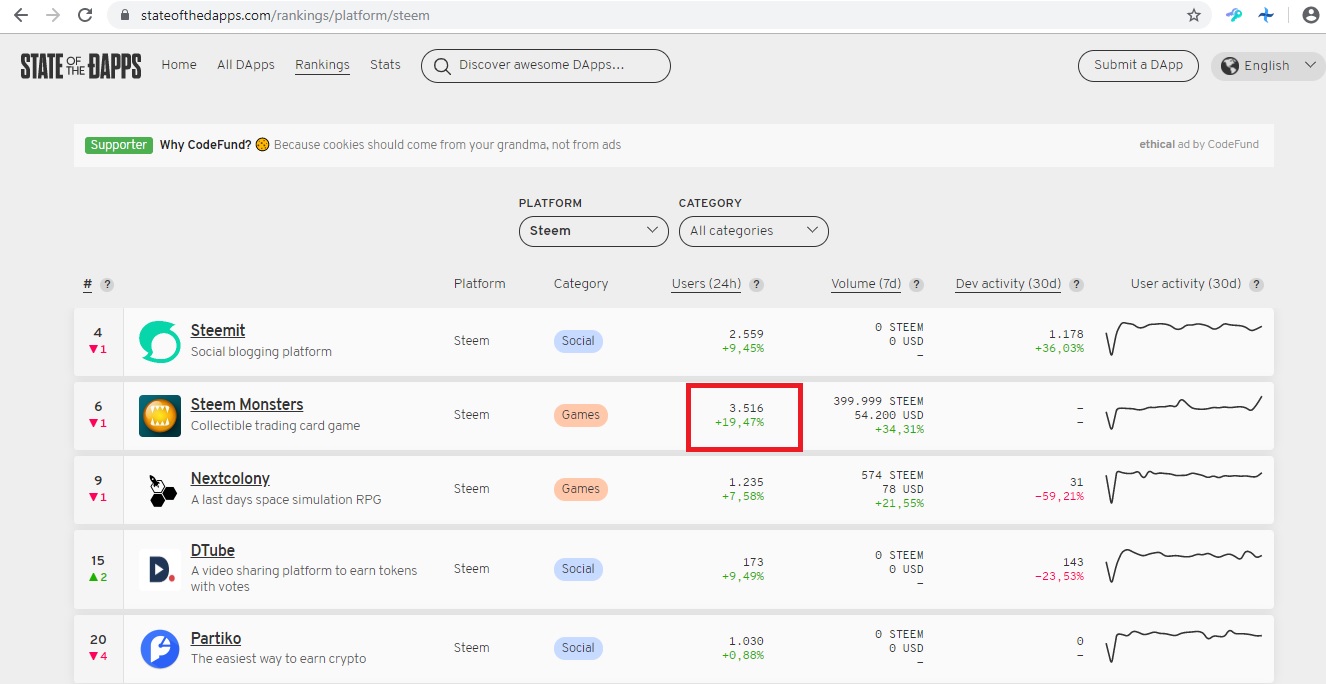Expand the Platform dropdown showing Steem
Image resolution: width=1326 pixels, height=684 pixels.
tap(594, 231)
